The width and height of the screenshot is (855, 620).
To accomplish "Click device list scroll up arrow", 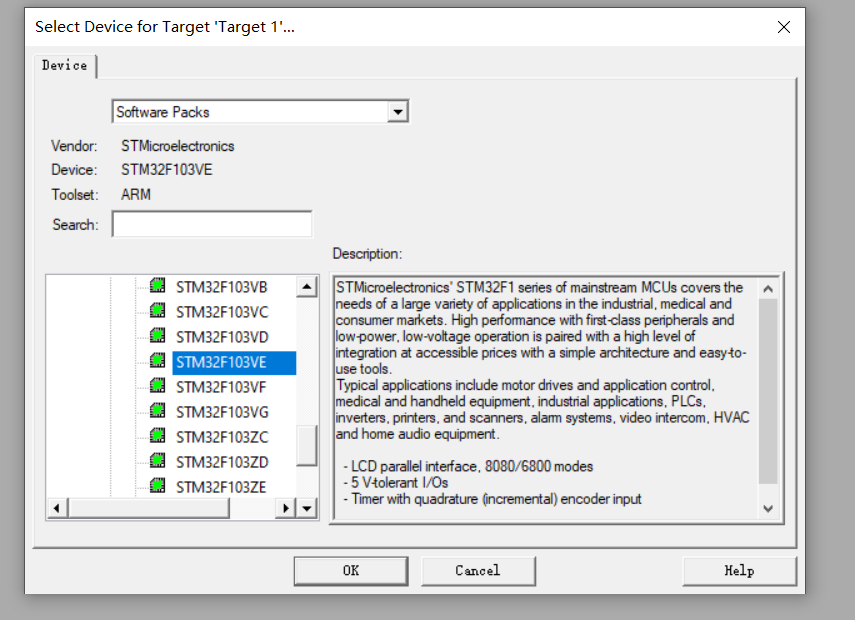I will pyautogui.click(x=307, y=287).
